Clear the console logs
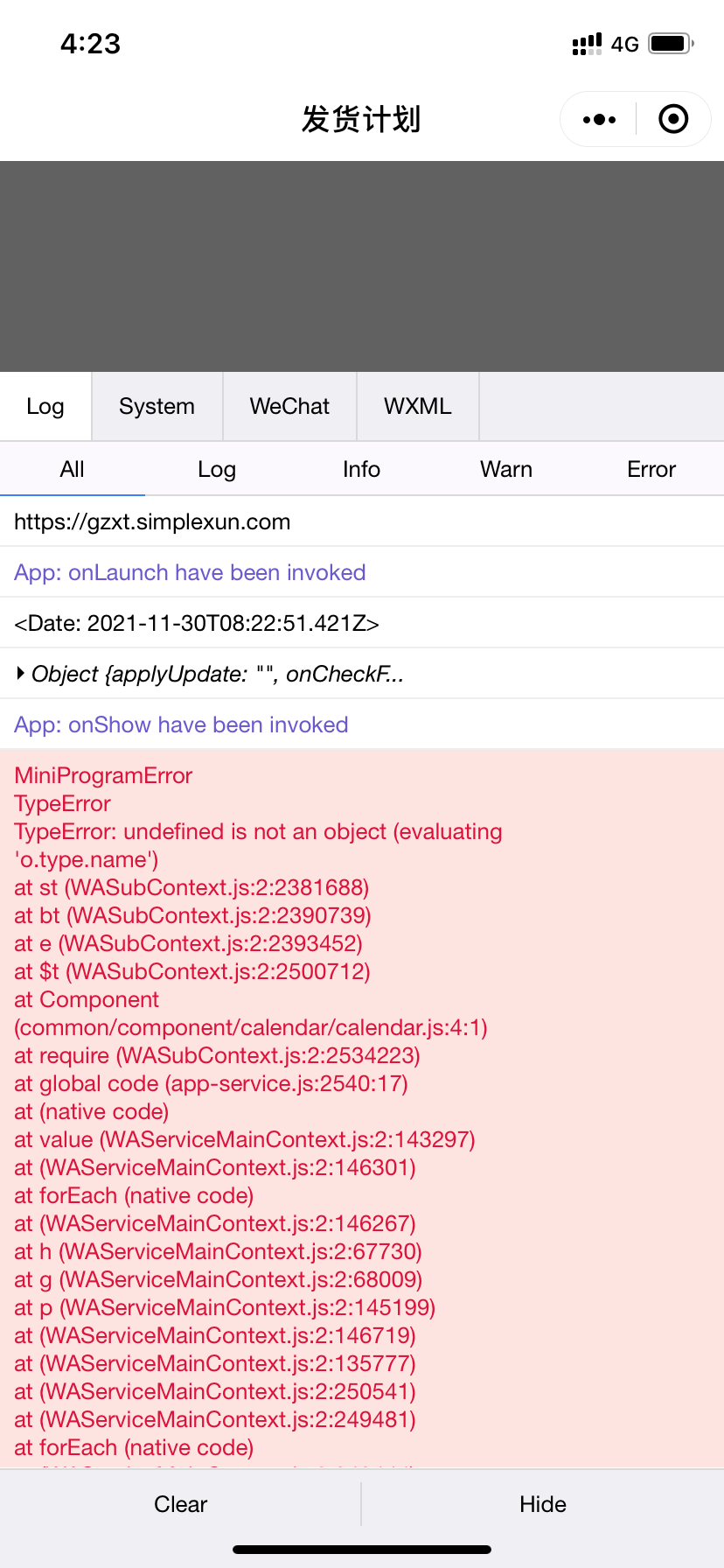The height and width of the screenshot is (1568, 724). [x=180, y=1504]
